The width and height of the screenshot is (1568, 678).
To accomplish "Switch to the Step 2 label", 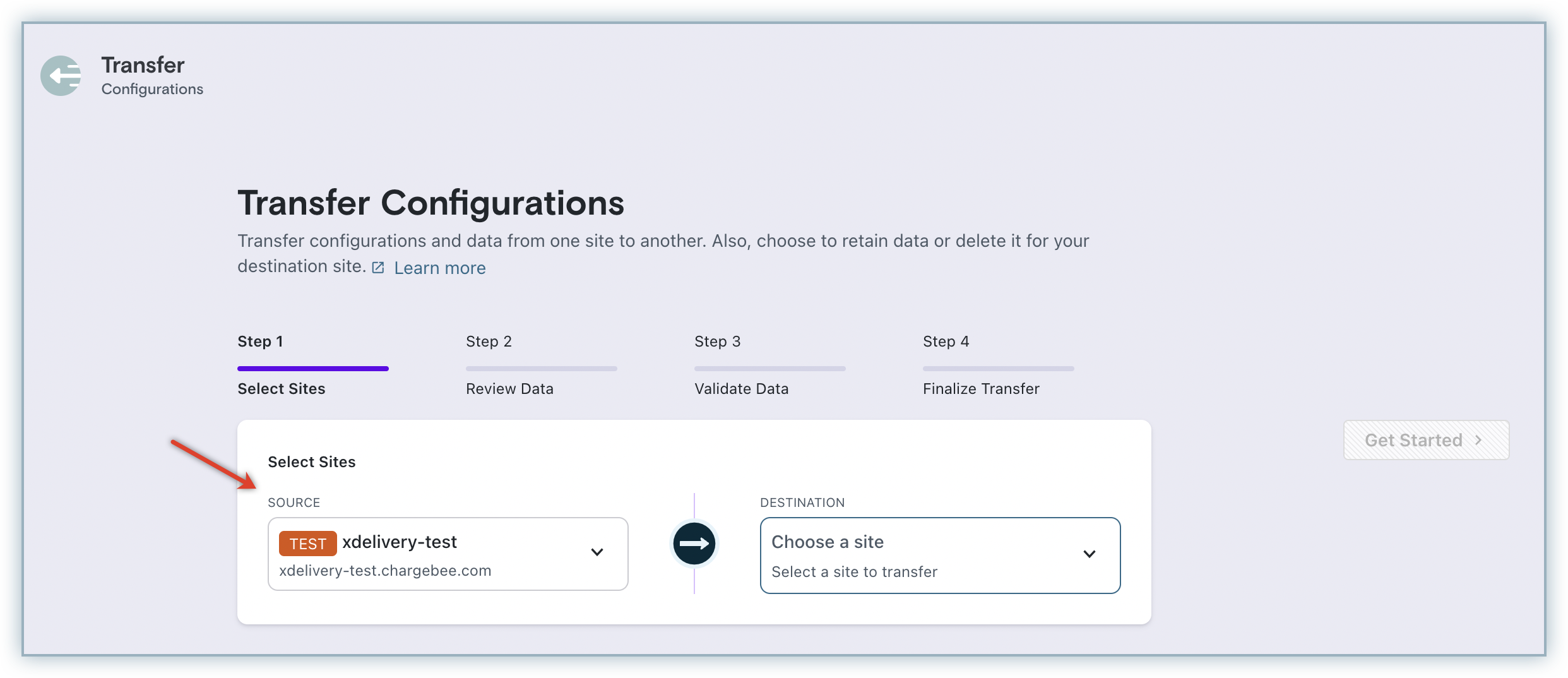I will click(x=489, y=342).
